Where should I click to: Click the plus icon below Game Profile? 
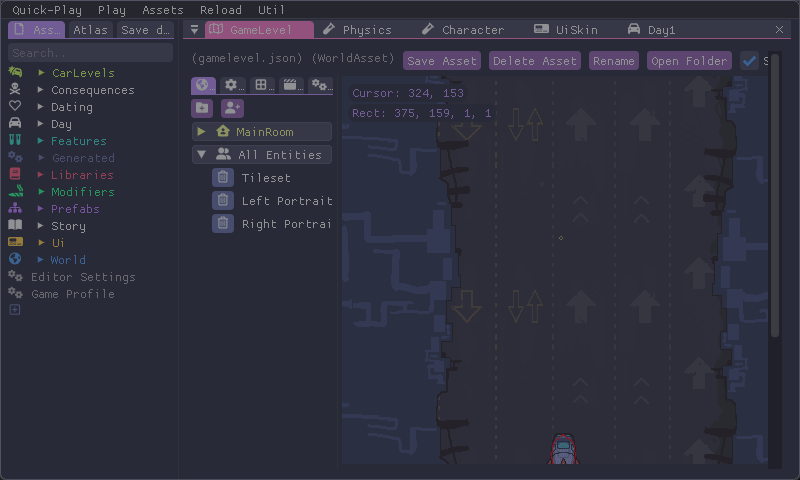point(14,310)
